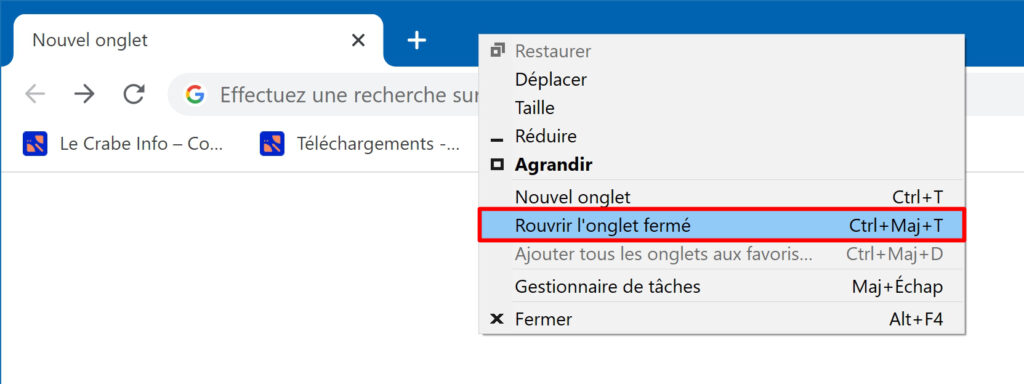Choose Rouvrir l'onglet fermé from the menu
The height and width of the screenshot is (384, 1024).
[722, 225]
